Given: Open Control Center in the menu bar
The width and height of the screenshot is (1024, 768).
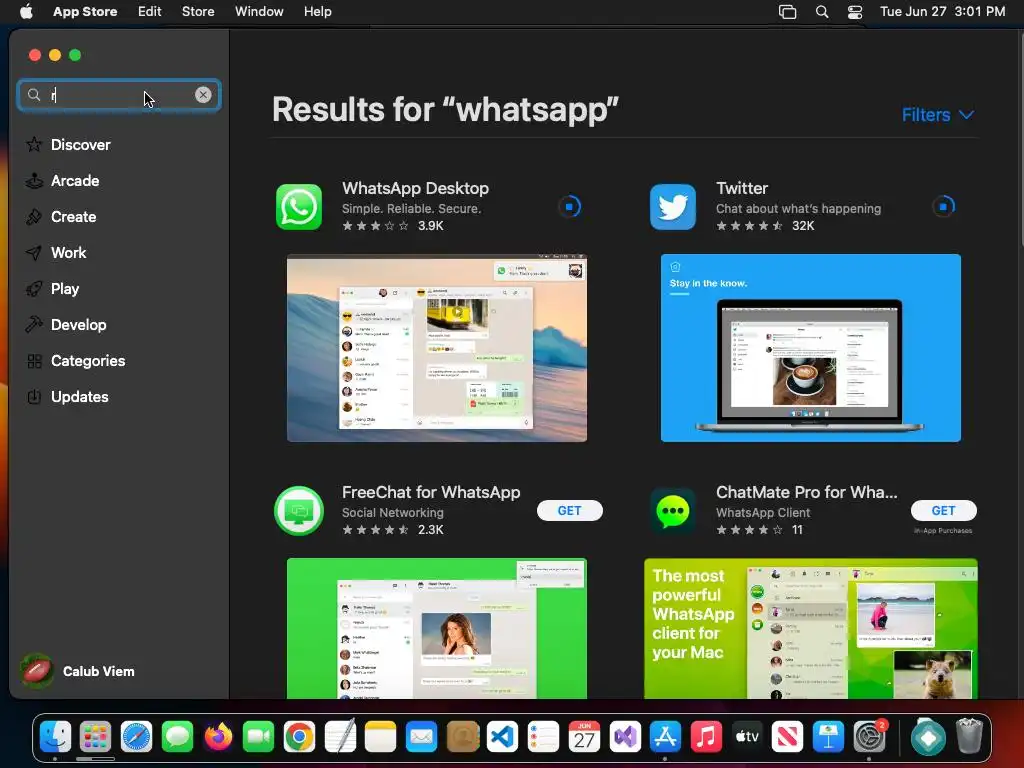Looking at the screenshot, I should point(855,12).
